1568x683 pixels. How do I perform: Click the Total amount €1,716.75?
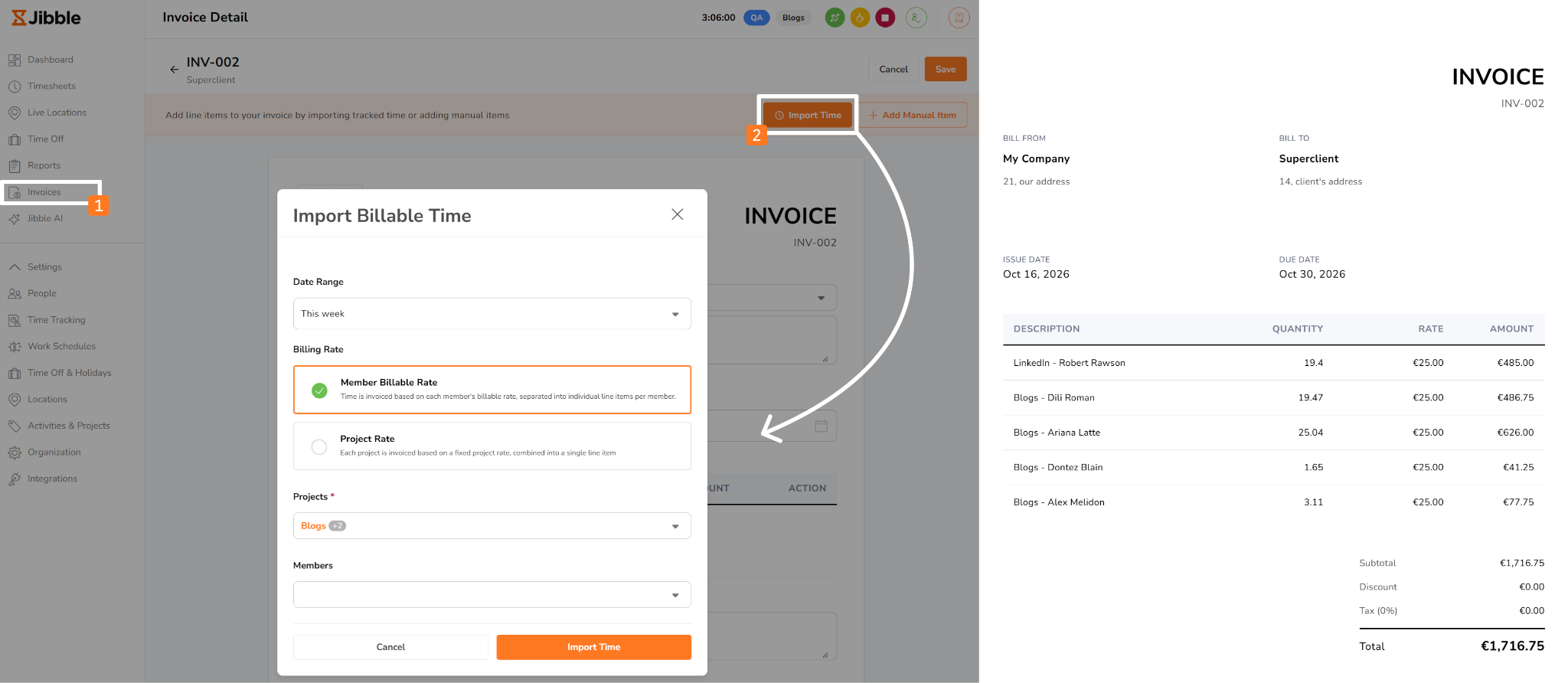pyautogui.click(x=1512, y=646)
